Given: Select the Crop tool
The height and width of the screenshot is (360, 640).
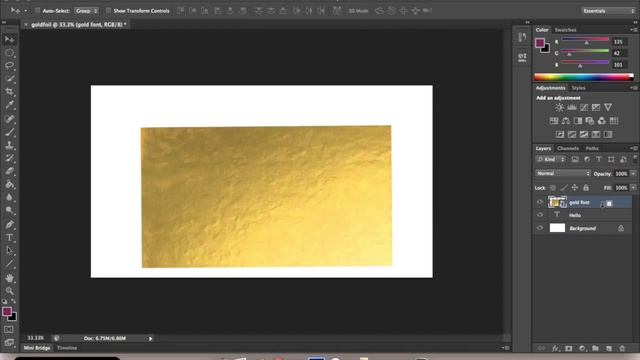Looking at the screenshot, I should [x=10, y=91].
